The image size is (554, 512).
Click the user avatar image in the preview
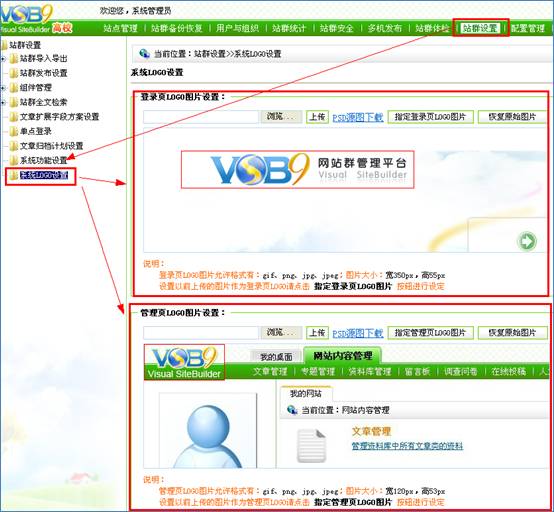pos(208,430)
